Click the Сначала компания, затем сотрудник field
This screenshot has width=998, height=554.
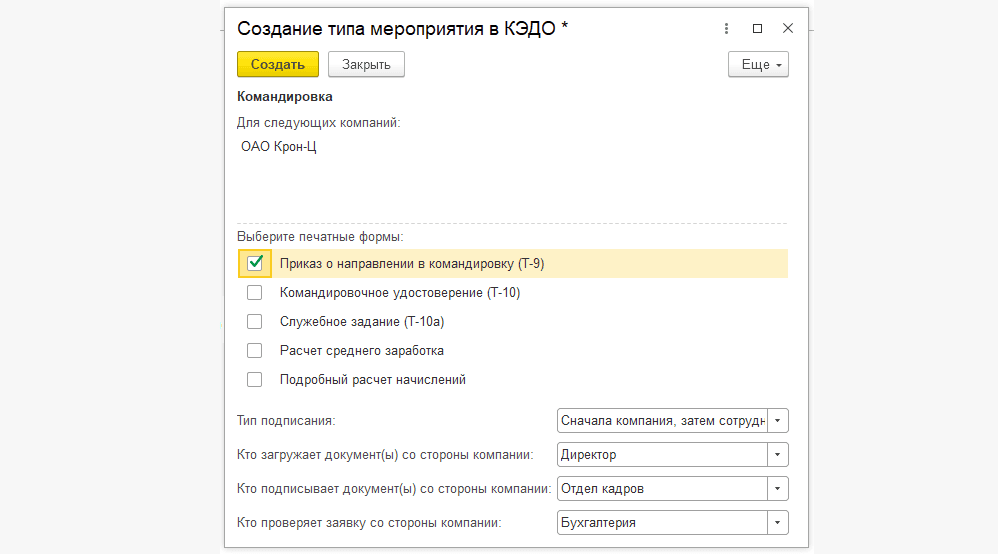coord(662,420)
